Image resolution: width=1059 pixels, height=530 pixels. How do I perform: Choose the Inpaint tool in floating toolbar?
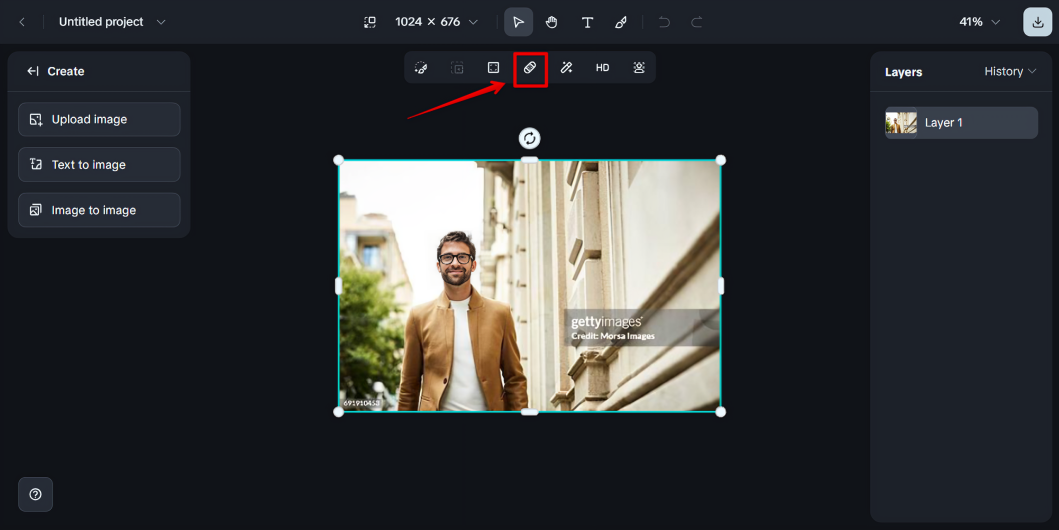pos(421,68)
